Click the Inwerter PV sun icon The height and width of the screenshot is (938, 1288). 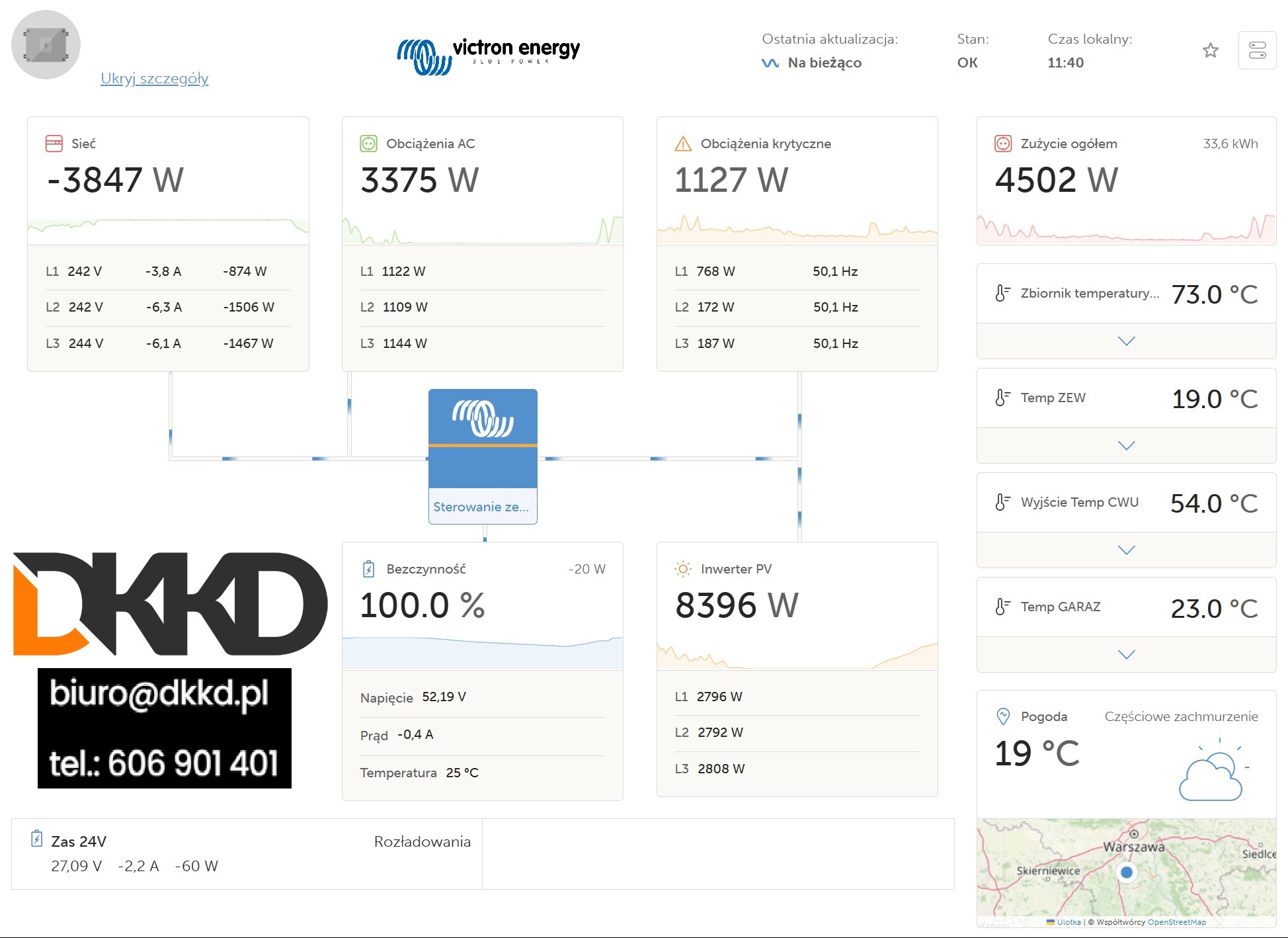(x=682, y=569)
